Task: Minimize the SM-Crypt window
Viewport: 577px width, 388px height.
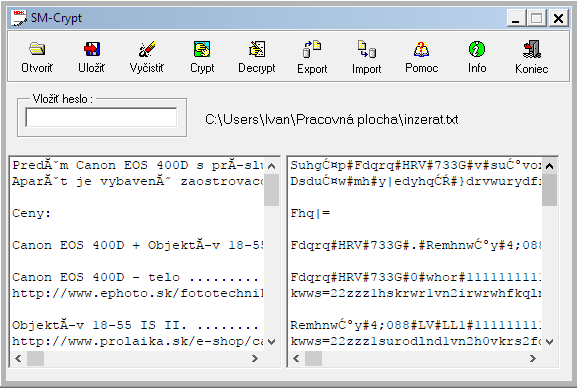Action: (x=516, y=18)
